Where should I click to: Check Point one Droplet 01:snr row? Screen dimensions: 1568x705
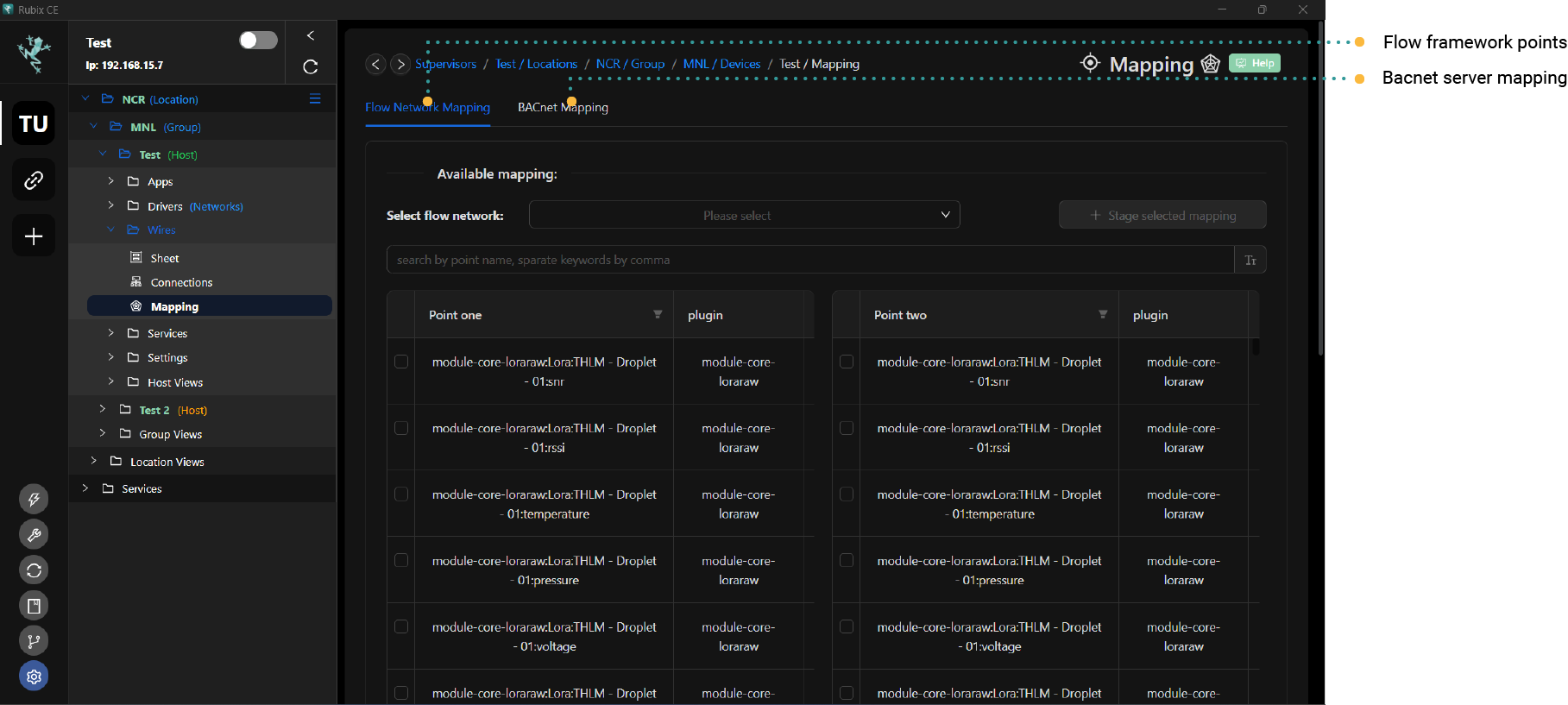(401, 362)
